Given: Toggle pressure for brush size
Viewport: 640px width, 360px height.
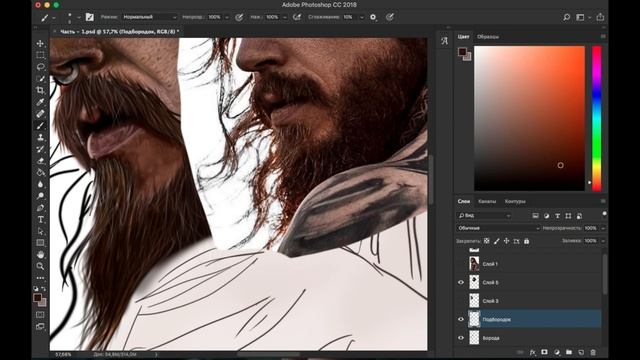Looking at the screenshot, I should click(390, 17).
